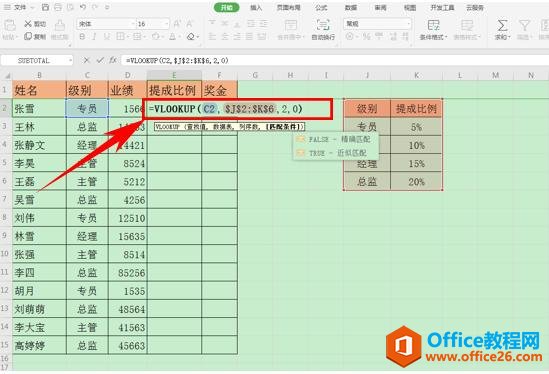Click the Cut (剪切) scissors button
Viewport: 549px width, 374px height.
tap(35, 24)
